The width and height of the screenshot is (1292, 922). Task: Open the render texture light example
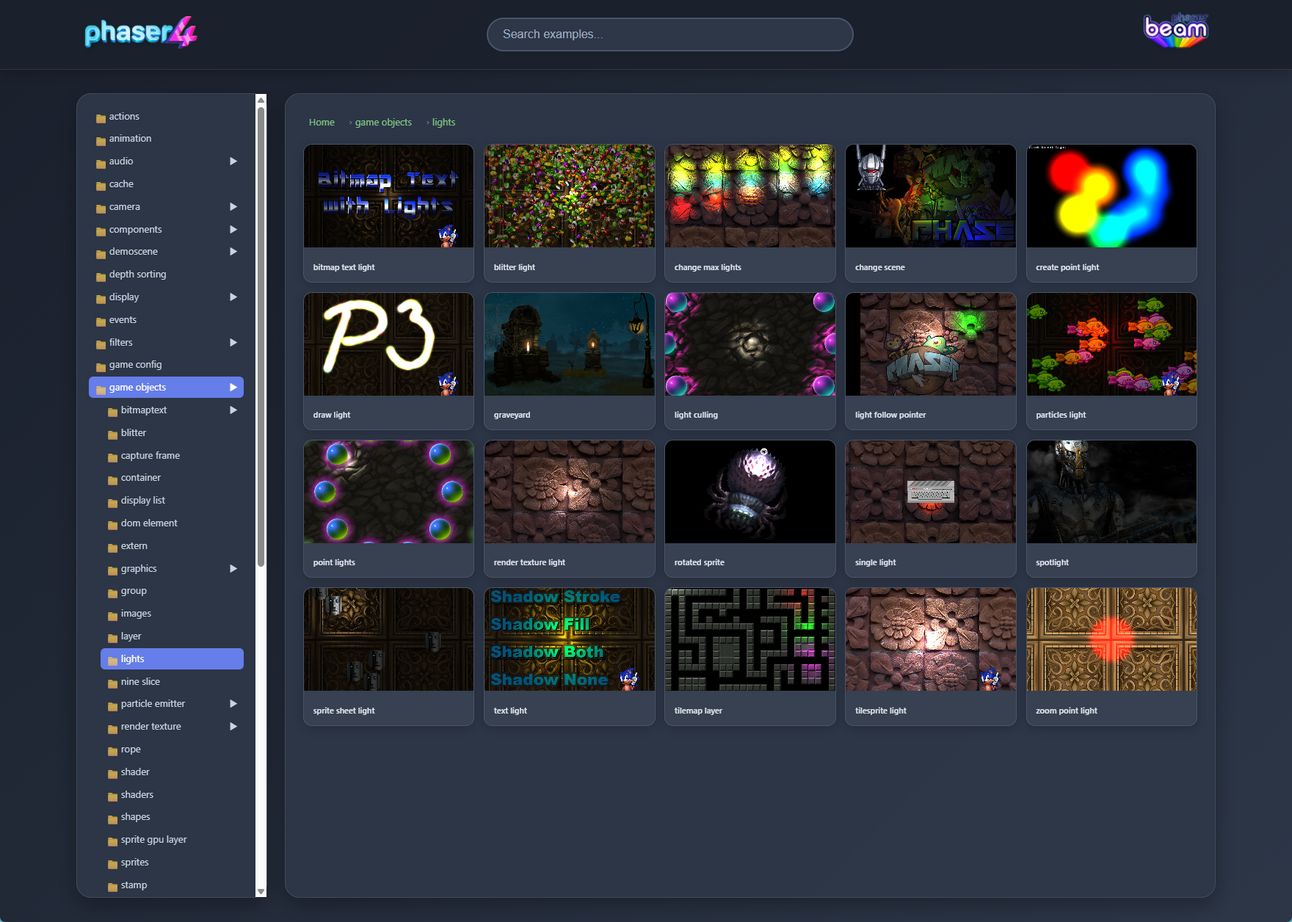(x=570, y=509)
